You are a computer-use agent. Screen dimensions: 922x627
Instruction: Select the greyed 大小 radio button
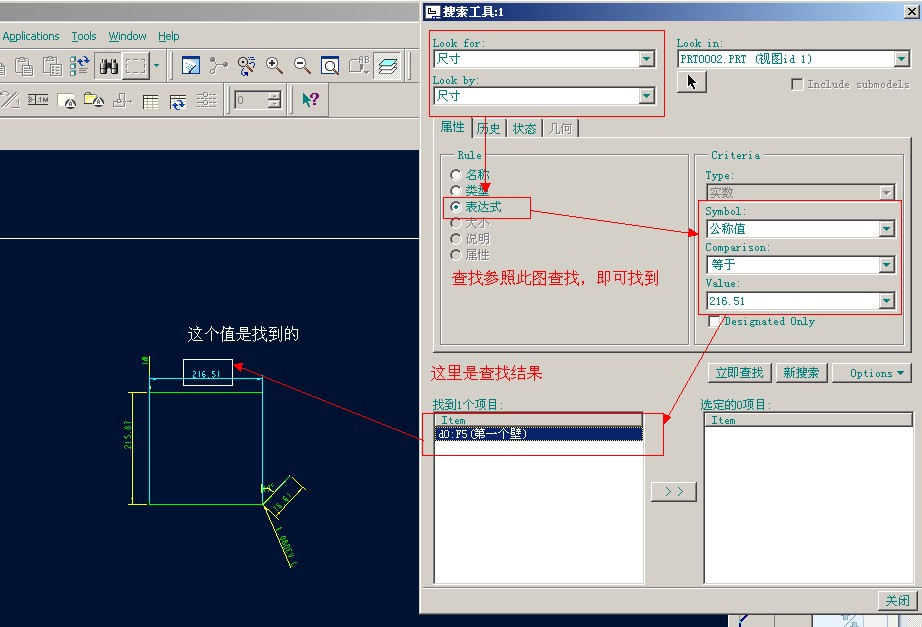click(x=456, y=223)
